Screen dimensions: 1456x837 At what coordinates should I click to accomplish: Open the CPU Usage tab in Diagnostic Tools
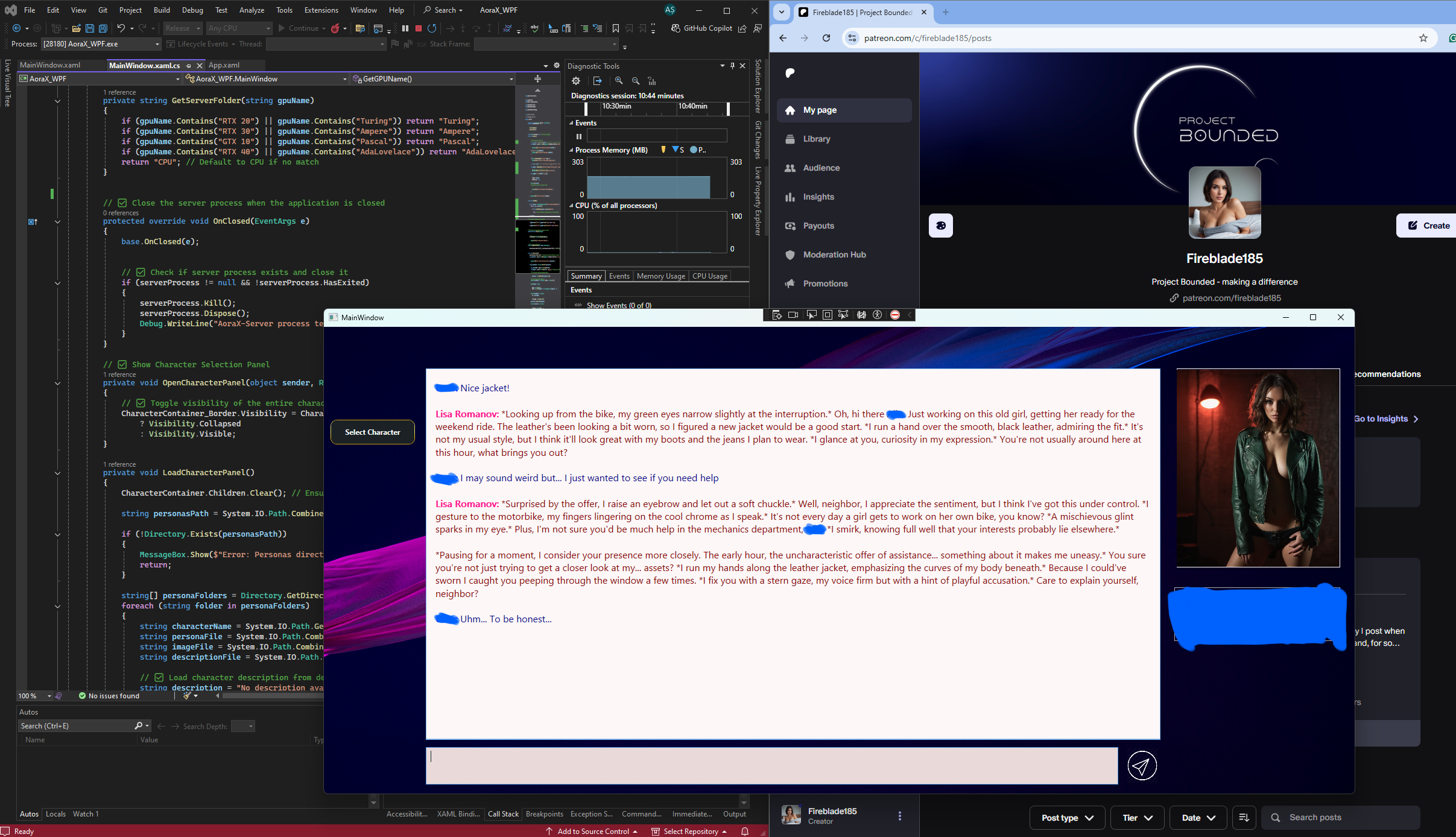click(710, 276)
